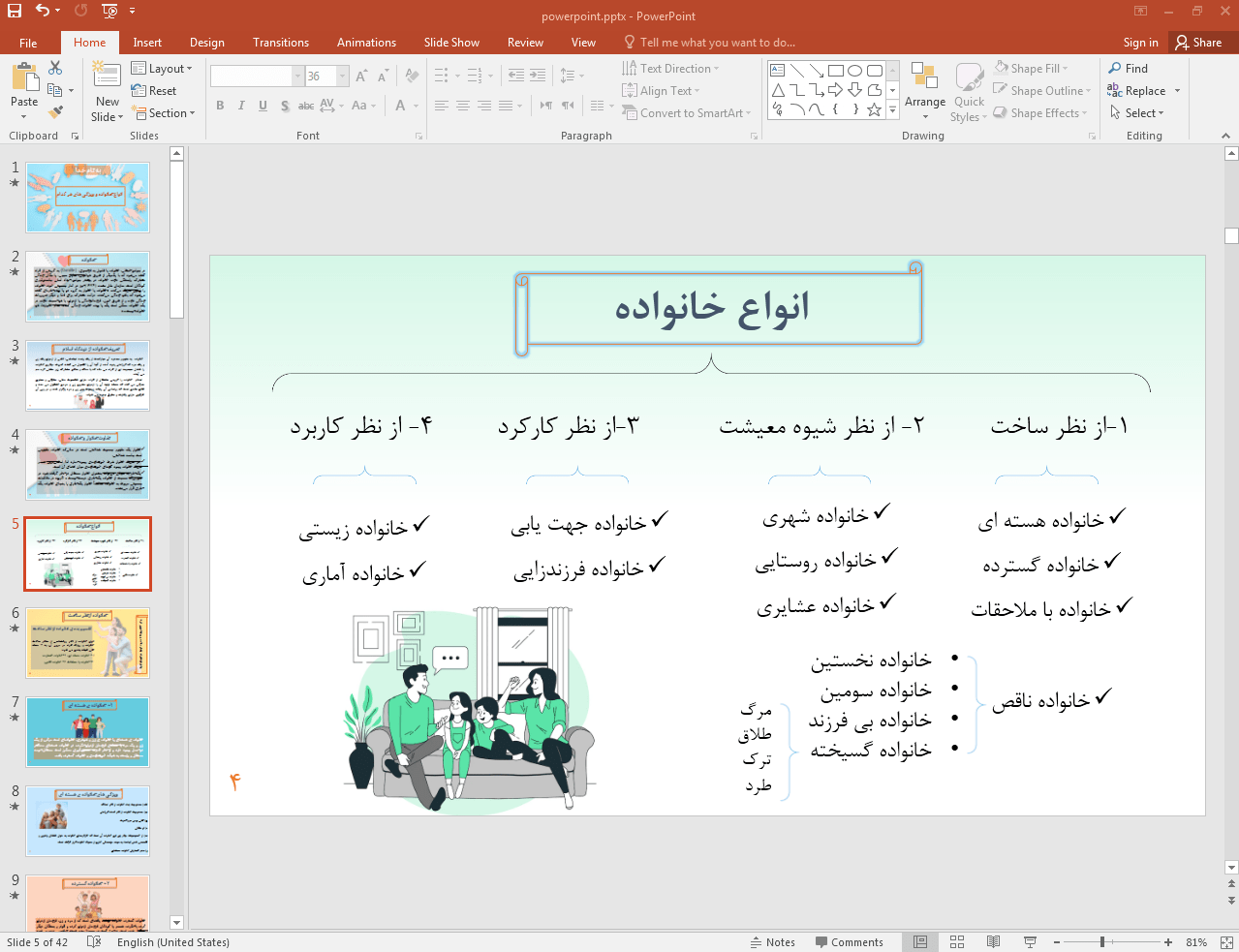Switch to Reading View icon
The width and height of the screenshot is (1239, 952).
tap(993, 941)
